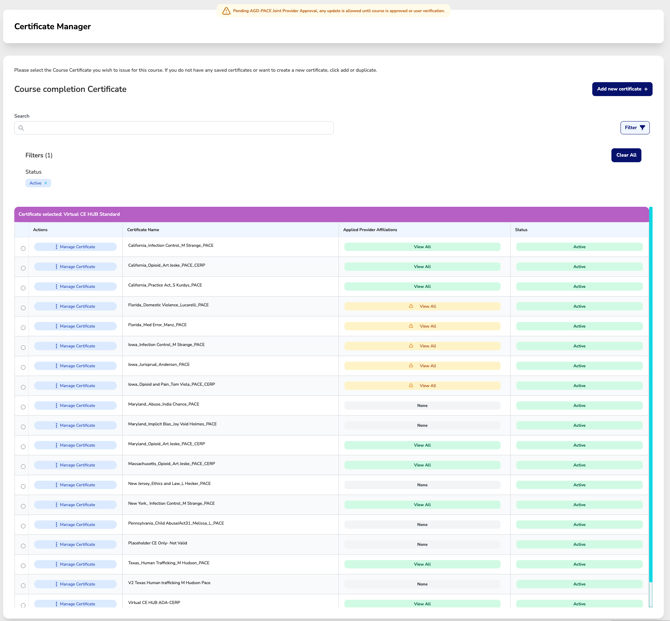Image resolution: width=670 pixels, height=621 pixels.
Task: Click the Certificate Name column header
Action: (143, 230)
